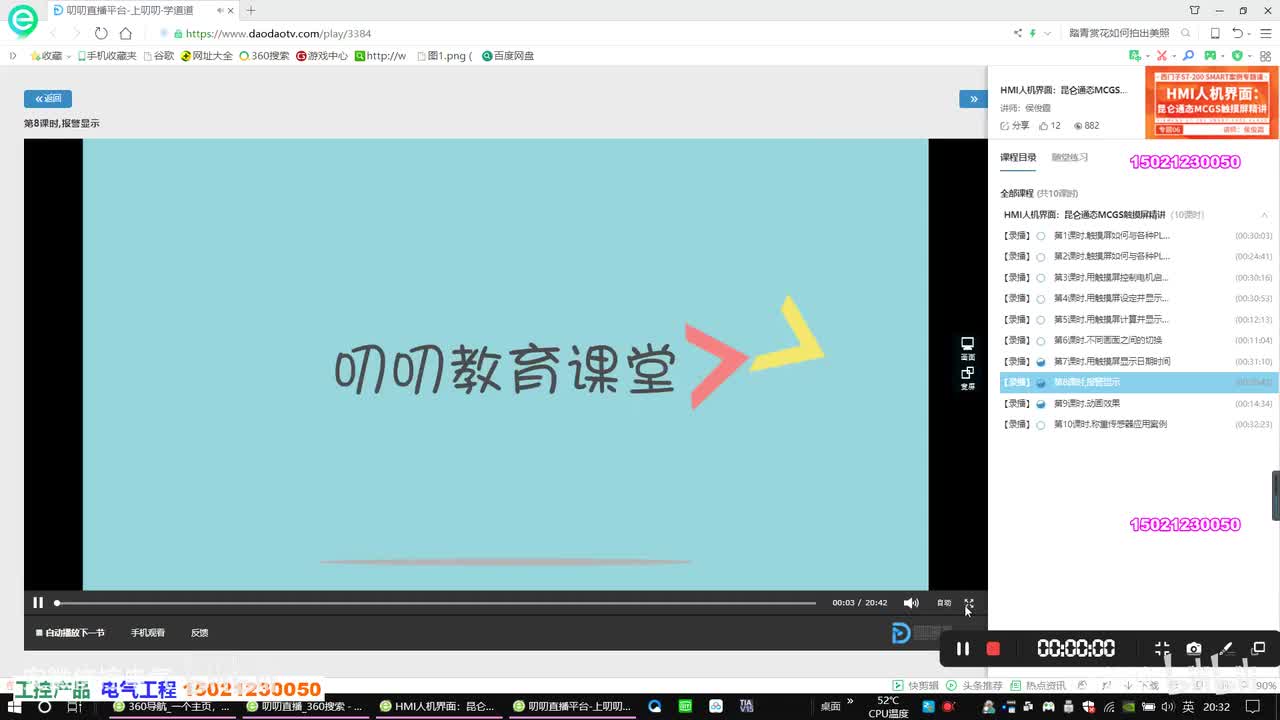1280x720 pixels.
Task: Click the green shield security icon
Action: point(1237,56)
